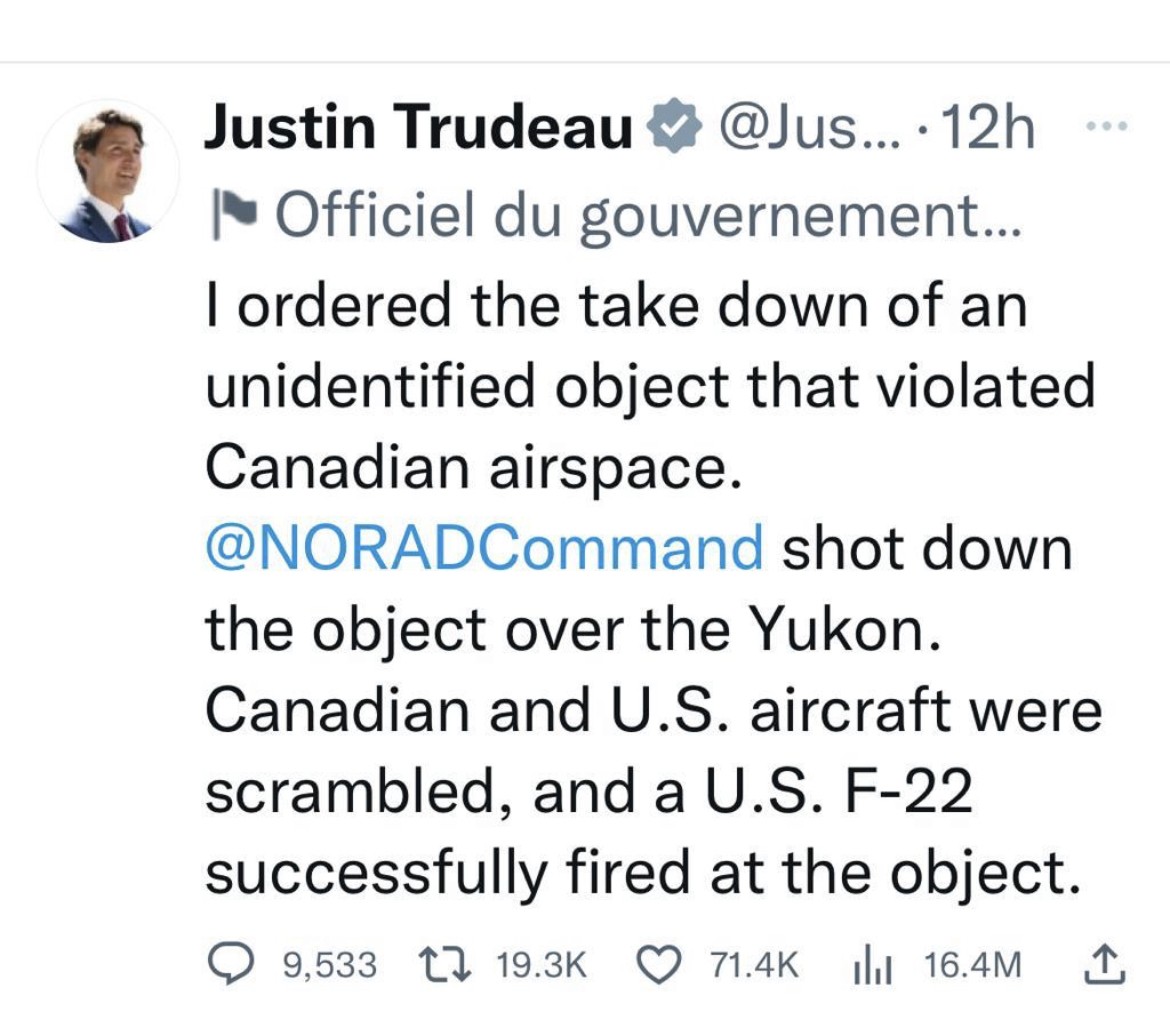Click the Justin Trudeau display name
This screenshot has width=1170, height=1022.
tap(418, 126)
